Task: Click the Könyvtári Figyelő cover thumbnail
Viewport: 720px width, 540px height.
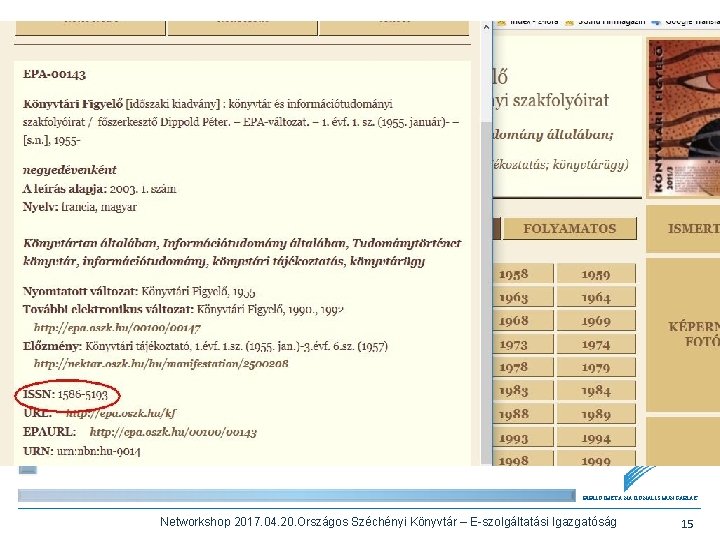Action: pyautogui.click(x=684, y=118)
